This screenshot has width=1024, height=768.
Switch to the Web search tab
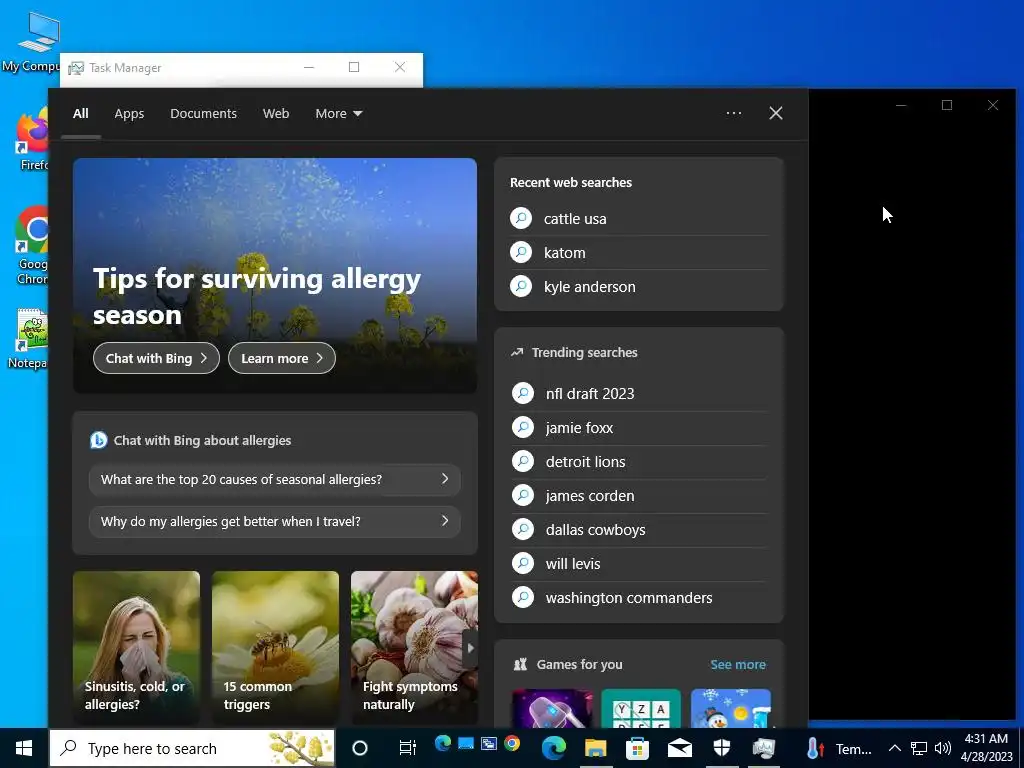(x=276, y=114)
